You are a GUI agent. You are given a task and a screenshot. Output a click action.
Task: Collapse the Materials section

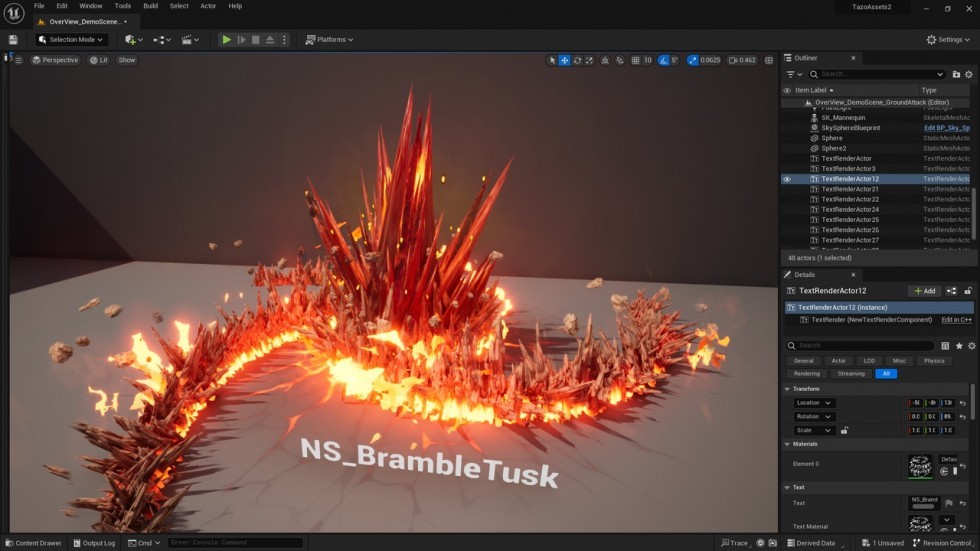click(x=788, y=444)
